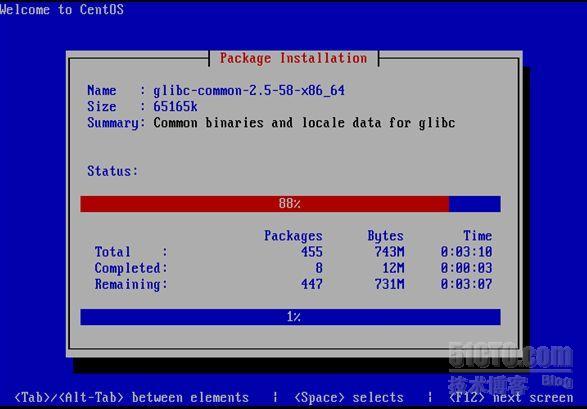Screen dimensions: 587x409
Task: Click the Bytes column header
Action: pyautogui.click(x=386, y=236)
